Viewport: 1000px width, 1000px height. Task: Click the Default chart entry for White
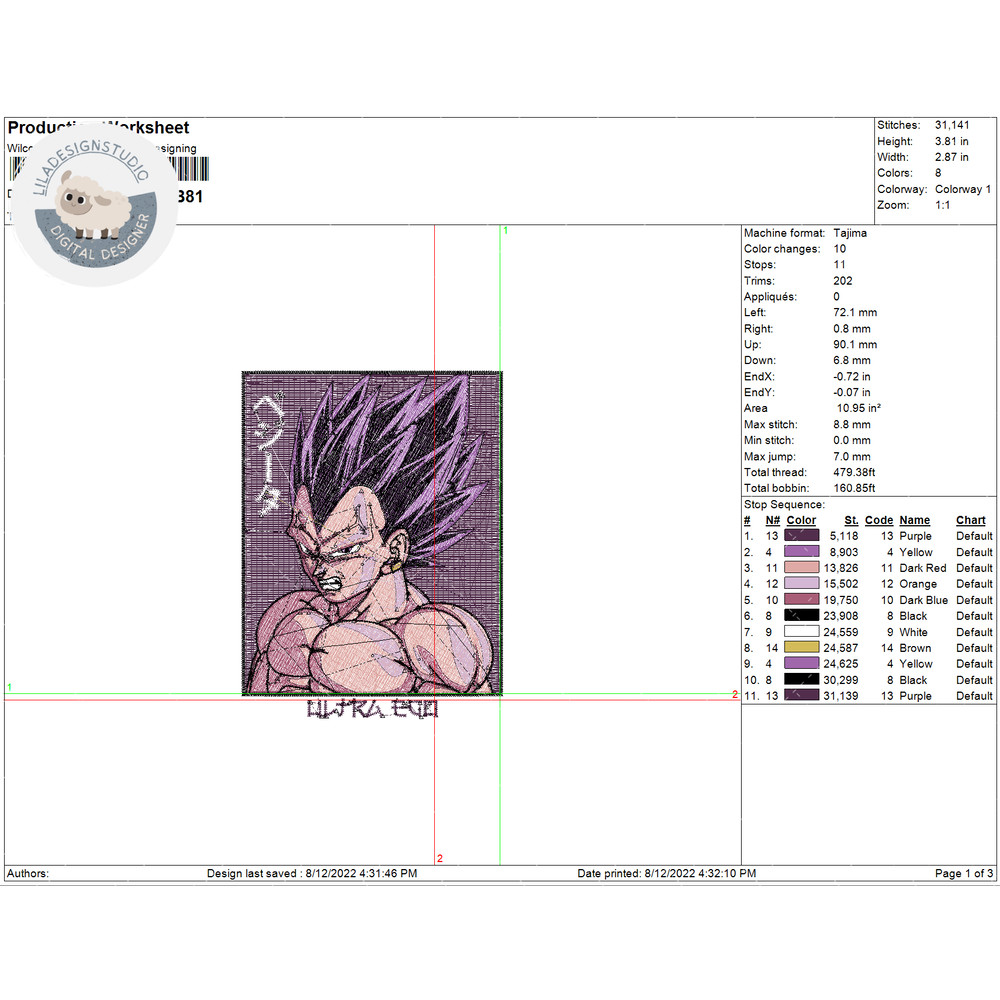[x=973, y=632]
